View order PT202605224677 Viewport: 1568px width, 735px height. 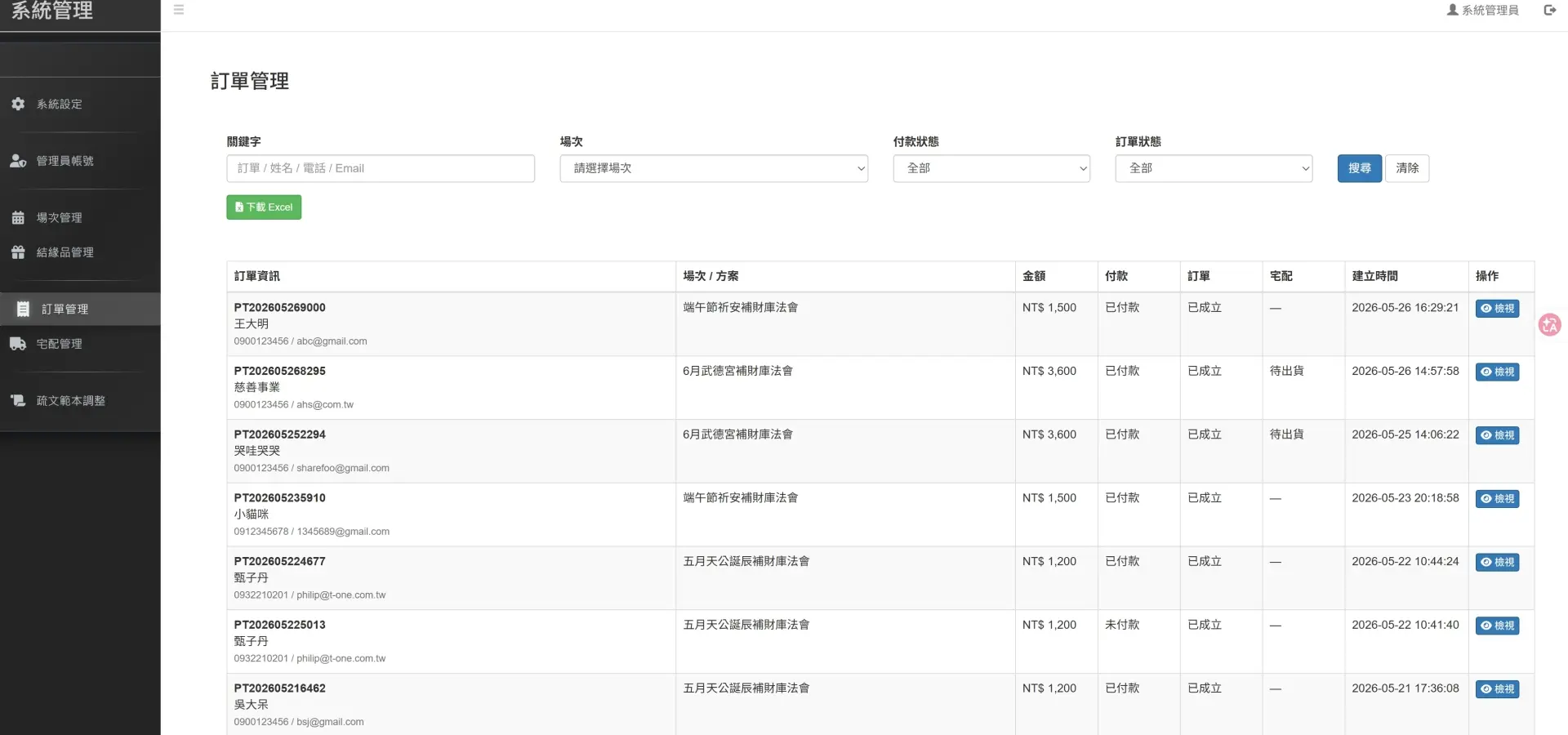click(x=1497, y=562)
